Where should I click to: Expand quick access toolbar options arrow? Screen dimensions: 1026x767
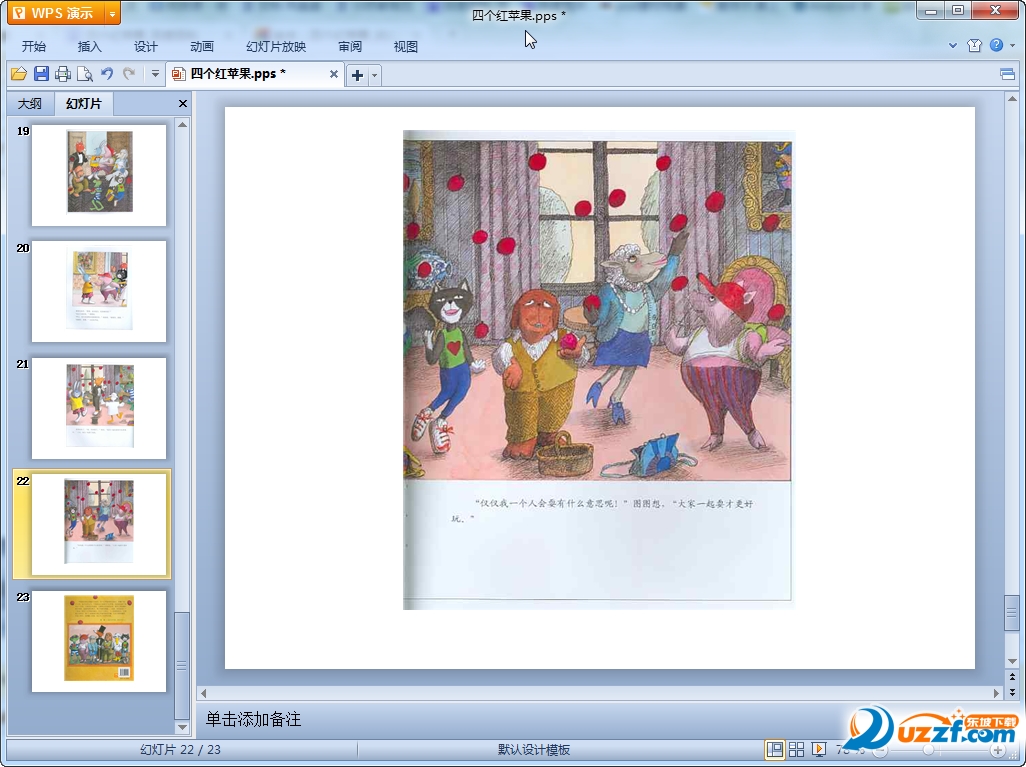[x=155, y=74]
